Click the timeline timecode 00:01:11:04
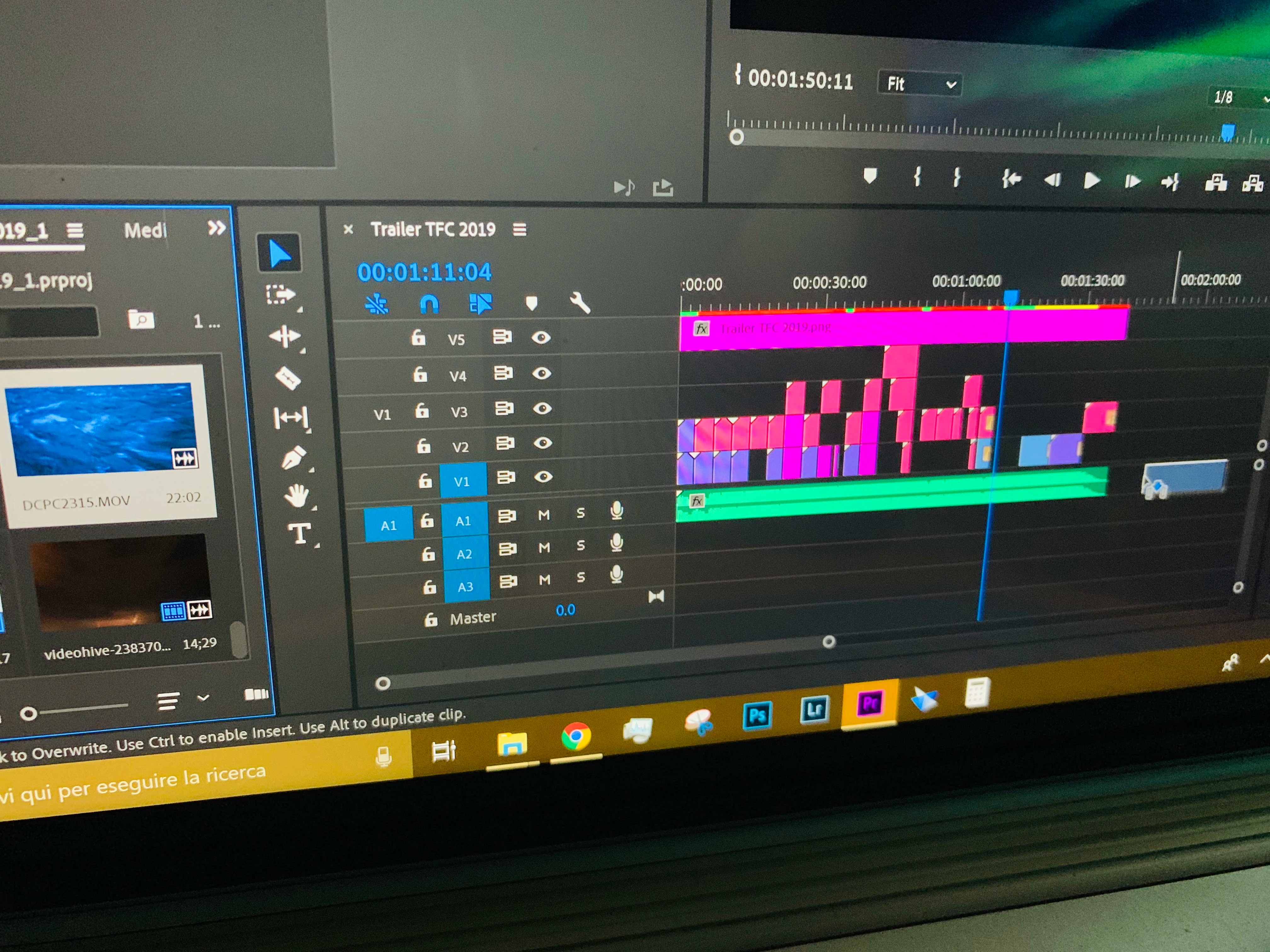Image resolution: width=1270 pixels, height=952 pixels. coord(424,272)
